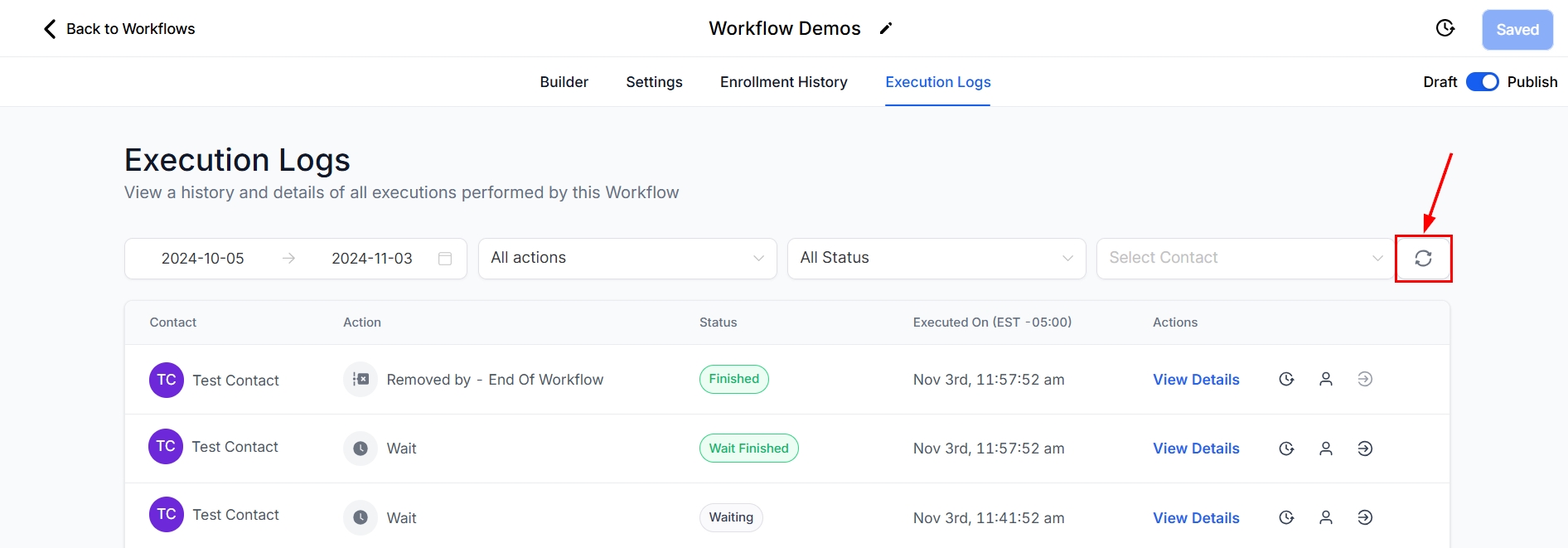Click the calendar icon in date range
The width and height of the screenshot is (1568, 548).
[x=445, y=259]
